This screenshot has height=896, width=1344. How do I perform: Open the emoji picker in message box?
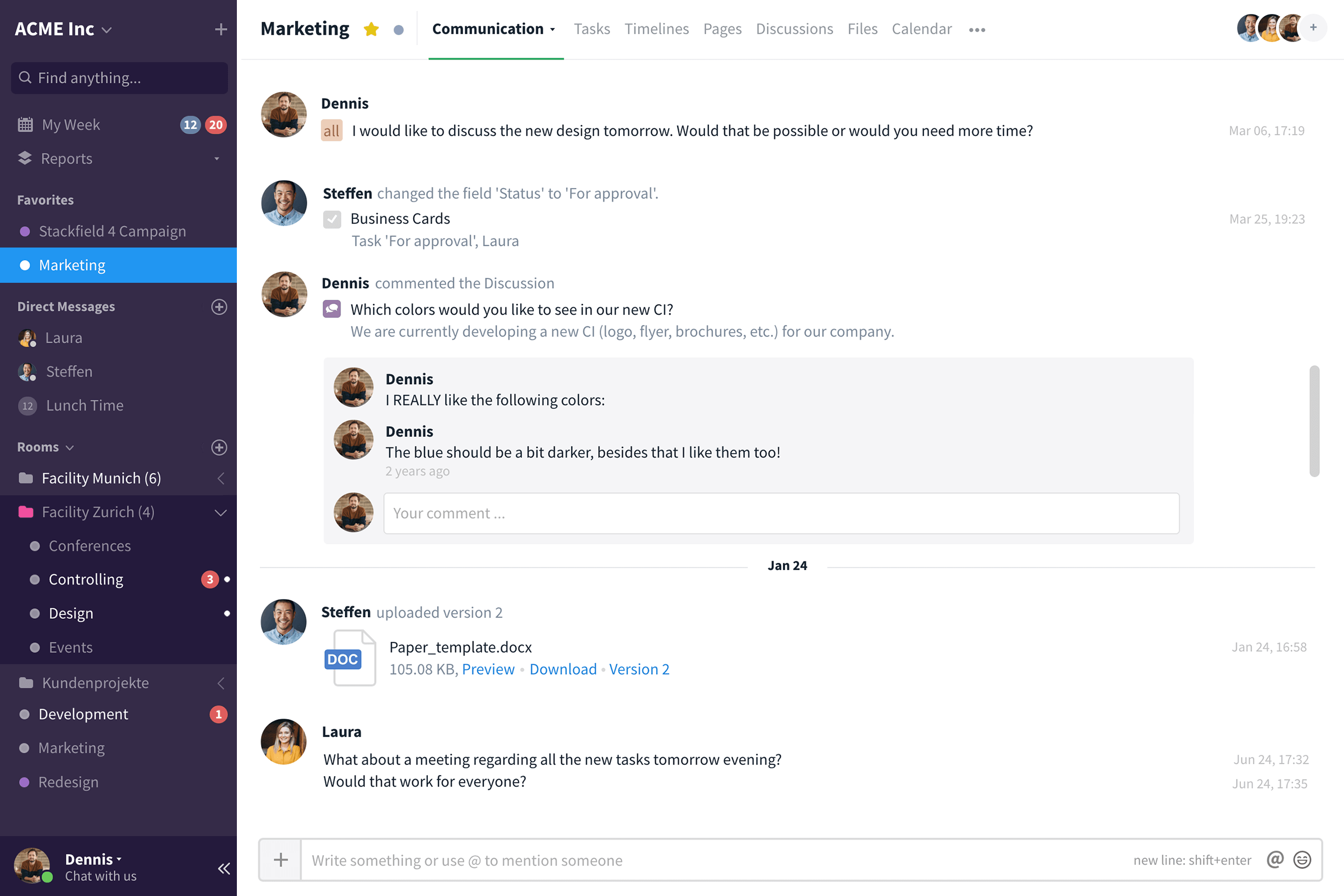point(1303,860)
